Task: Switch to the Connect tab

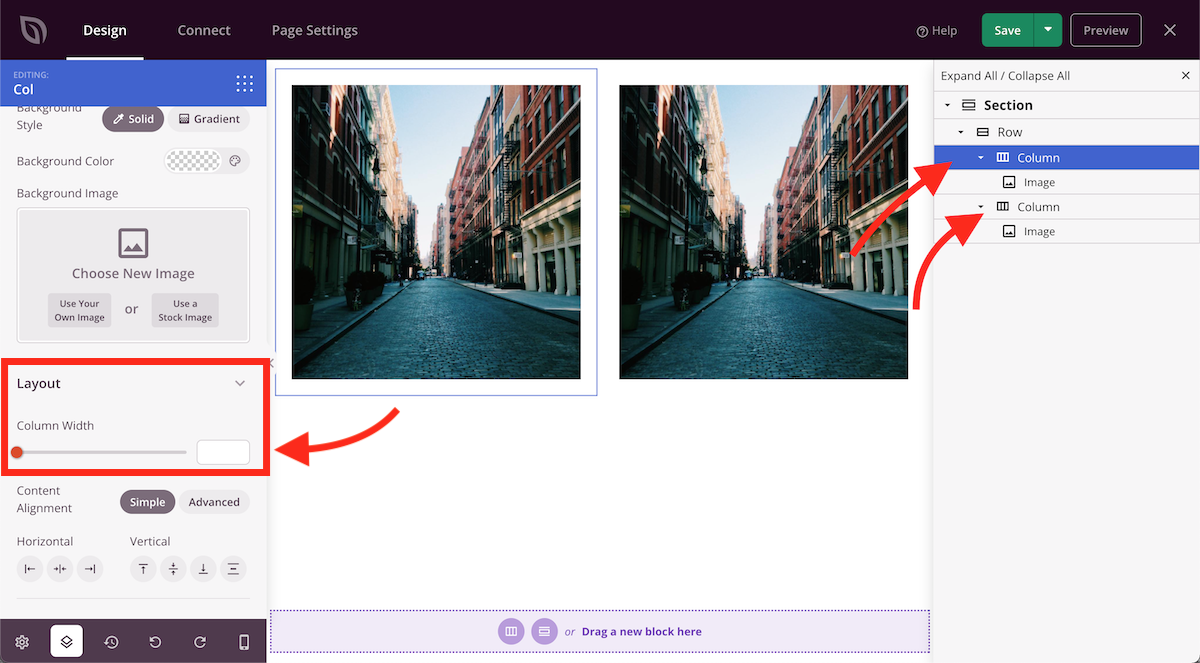Action: pyautogui.click(x=204, y=30)
